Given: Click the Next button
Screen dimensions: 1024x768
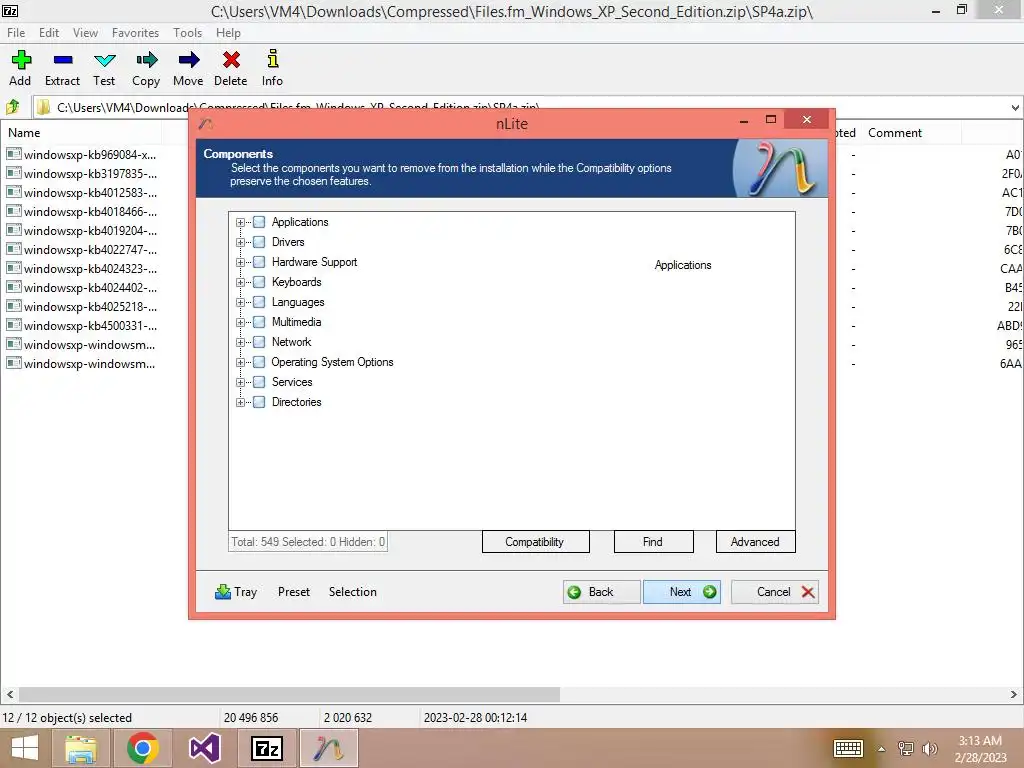Looking at the screenshot, I should click(682, 592).
